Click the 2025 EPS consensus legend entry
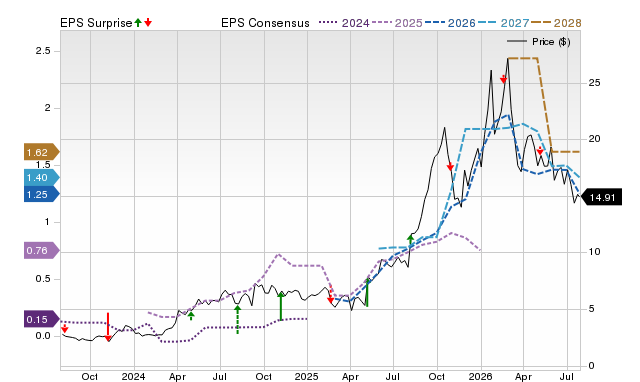This screenshot has height=382, width=640. (397, 23)
